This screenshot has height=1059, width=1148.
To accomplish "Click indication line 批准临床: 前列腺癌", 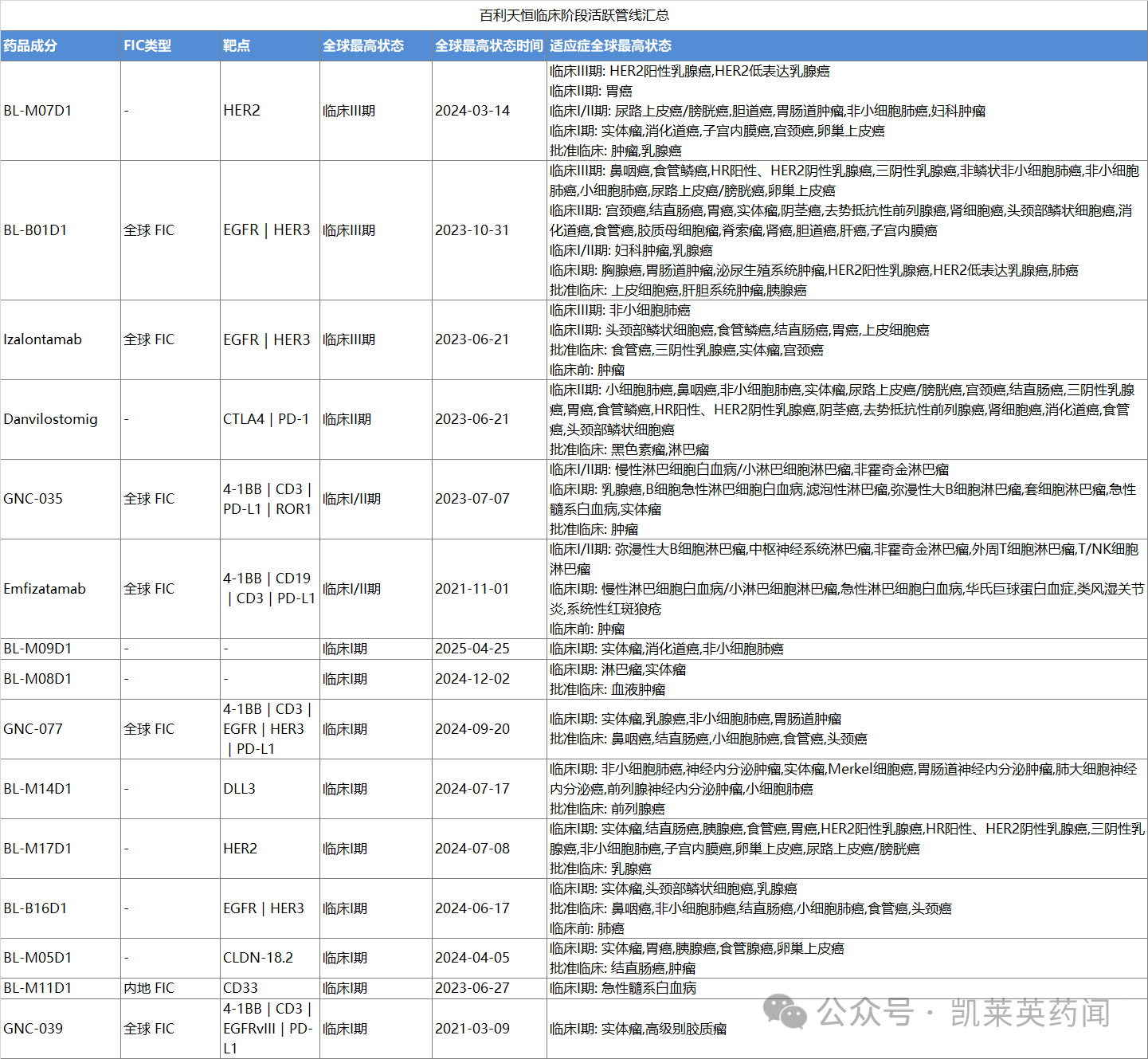I will 607,809.
